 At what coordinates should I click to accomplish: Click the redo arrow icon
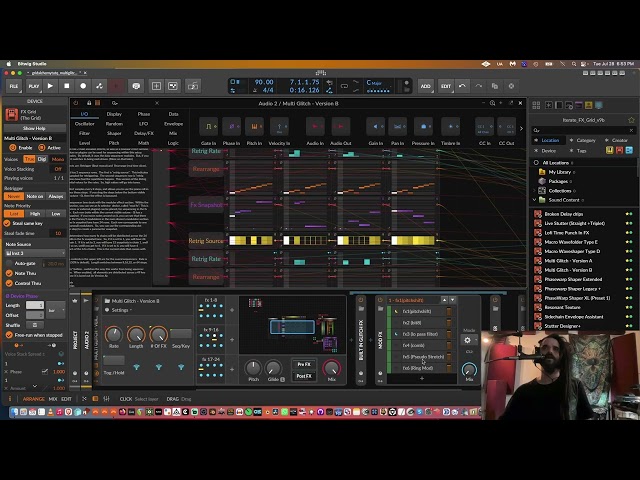coord(478,86)
